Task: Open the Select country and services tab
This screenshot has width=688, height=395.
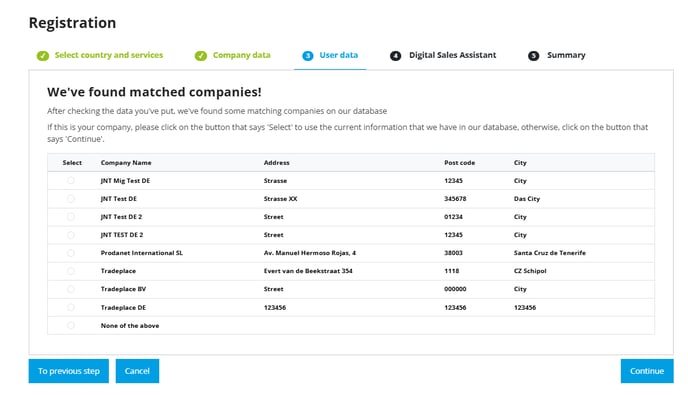Action: 108,55
